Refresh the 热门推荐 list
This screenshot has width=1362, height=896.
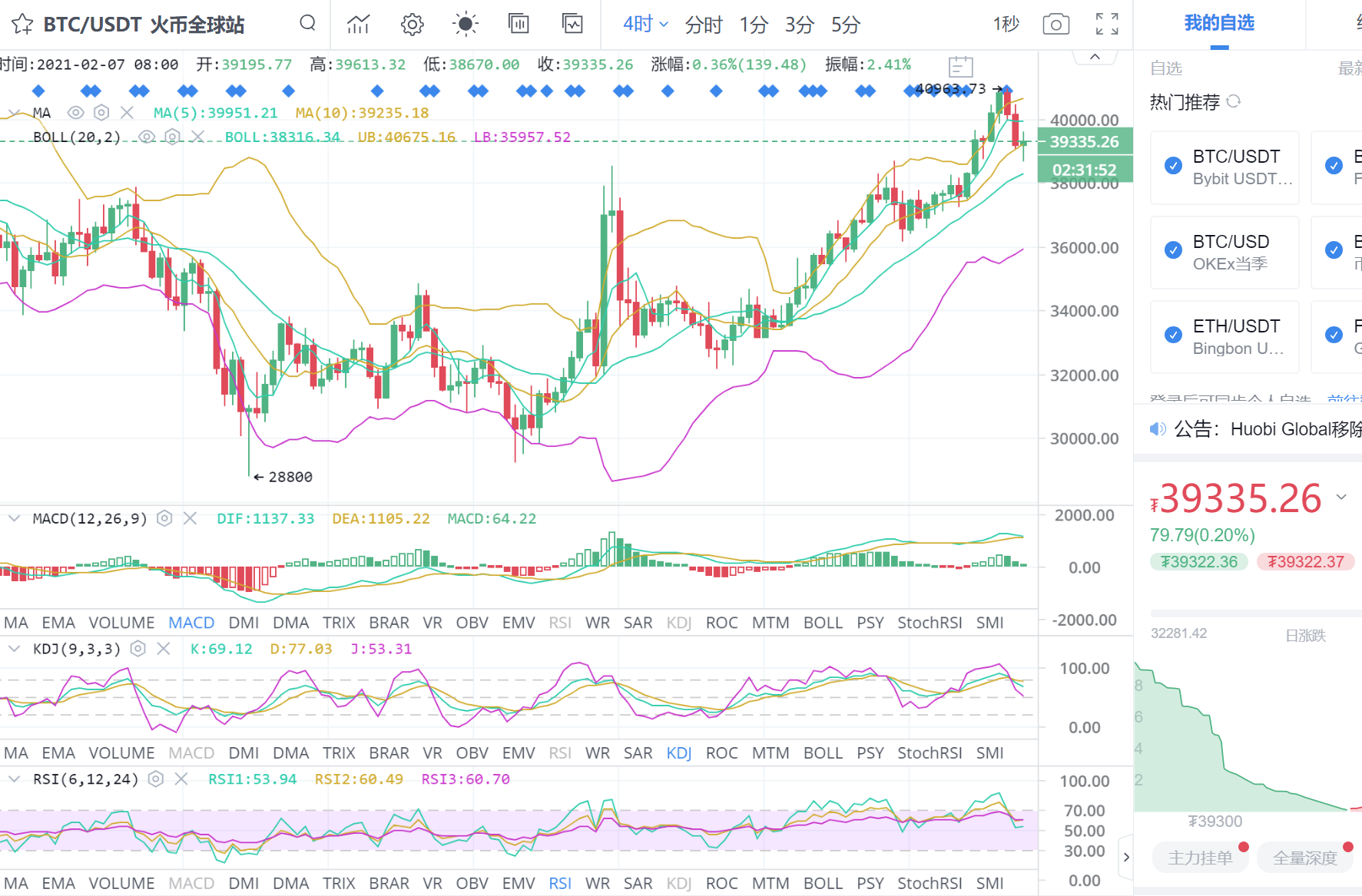click(1234, 101)
